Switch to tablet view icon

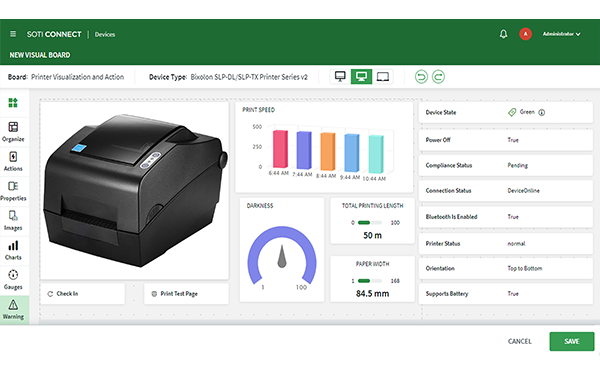pyautogui.click(x=383, y=77)
